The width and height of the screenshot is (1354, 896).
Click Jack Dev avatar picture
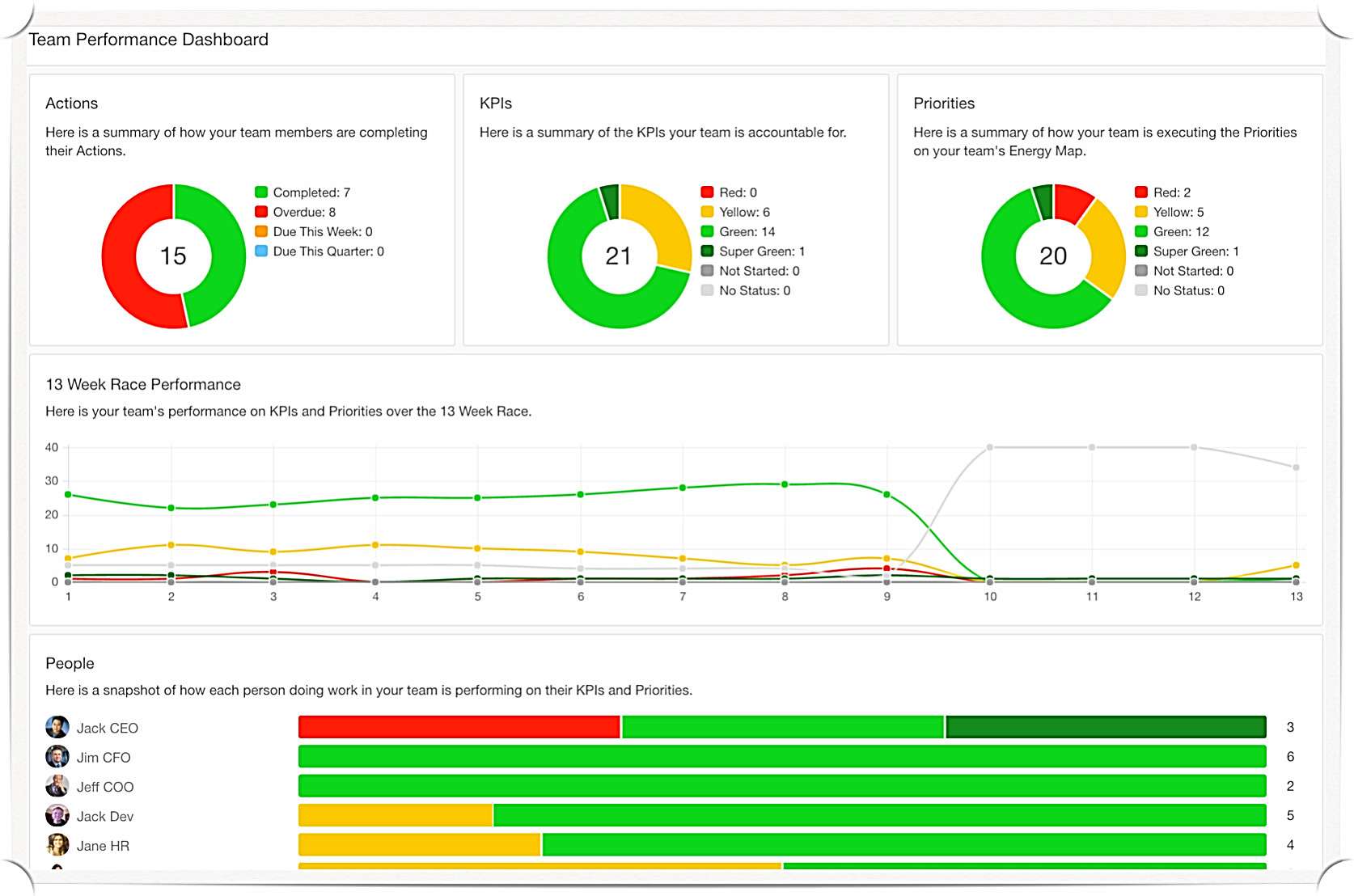pyautogui.click(x=57, y=816)
